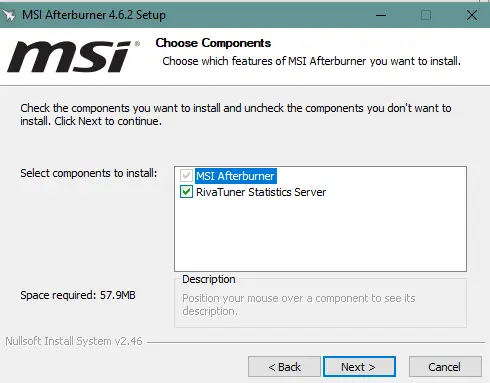Click the MSI logo in header
Viewport: 490px width, 383px height.
coord(73,56)
